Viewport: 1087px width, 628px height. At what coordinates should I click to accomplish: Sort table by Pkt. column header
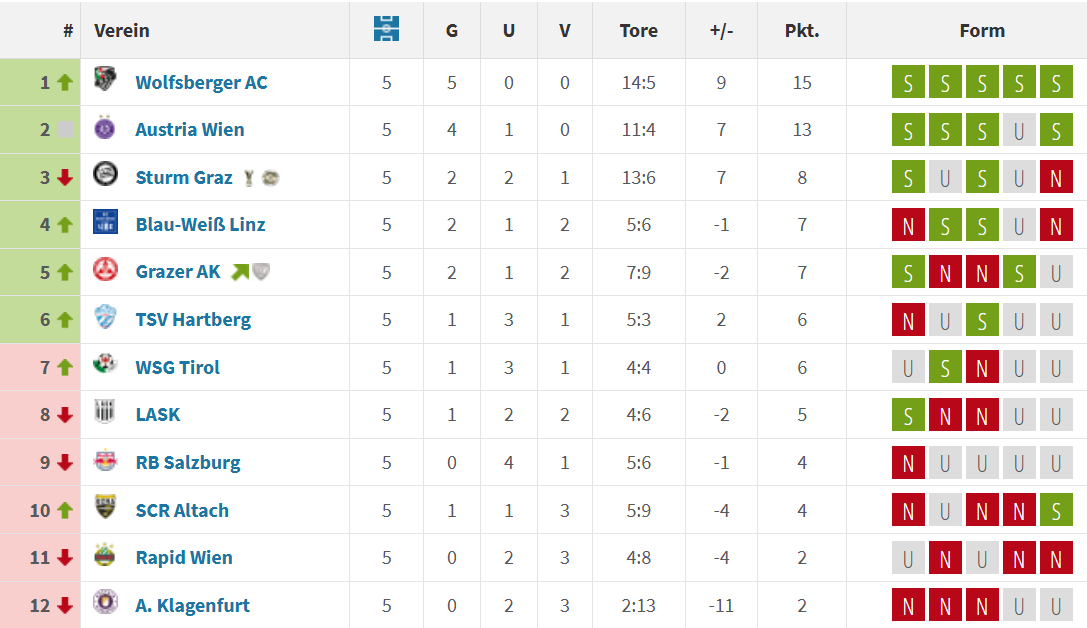click(802, 30)
